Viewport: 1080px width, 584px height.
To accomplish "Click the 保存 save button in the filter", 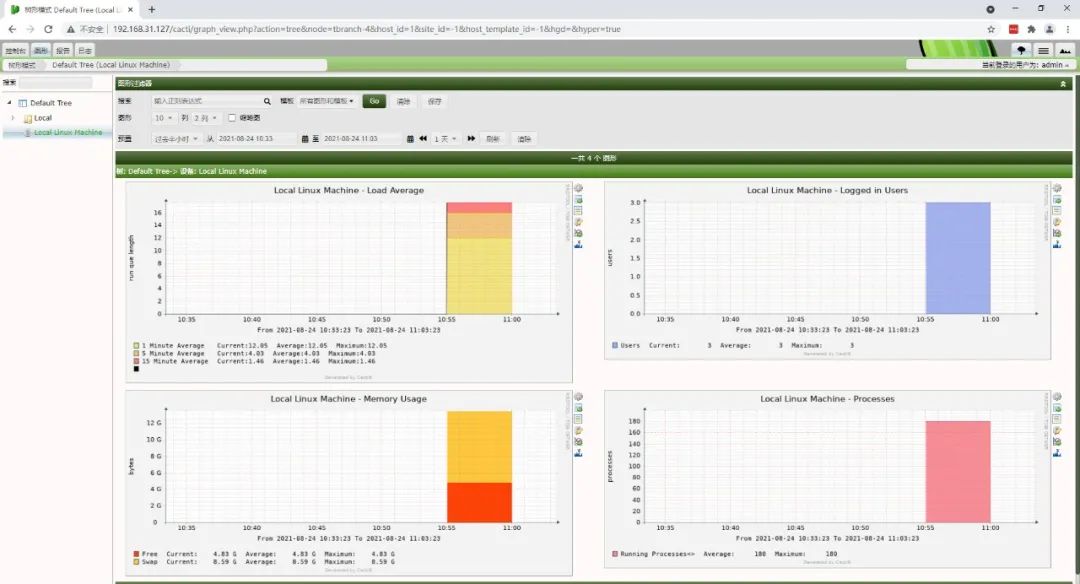I will click(435, 101).
